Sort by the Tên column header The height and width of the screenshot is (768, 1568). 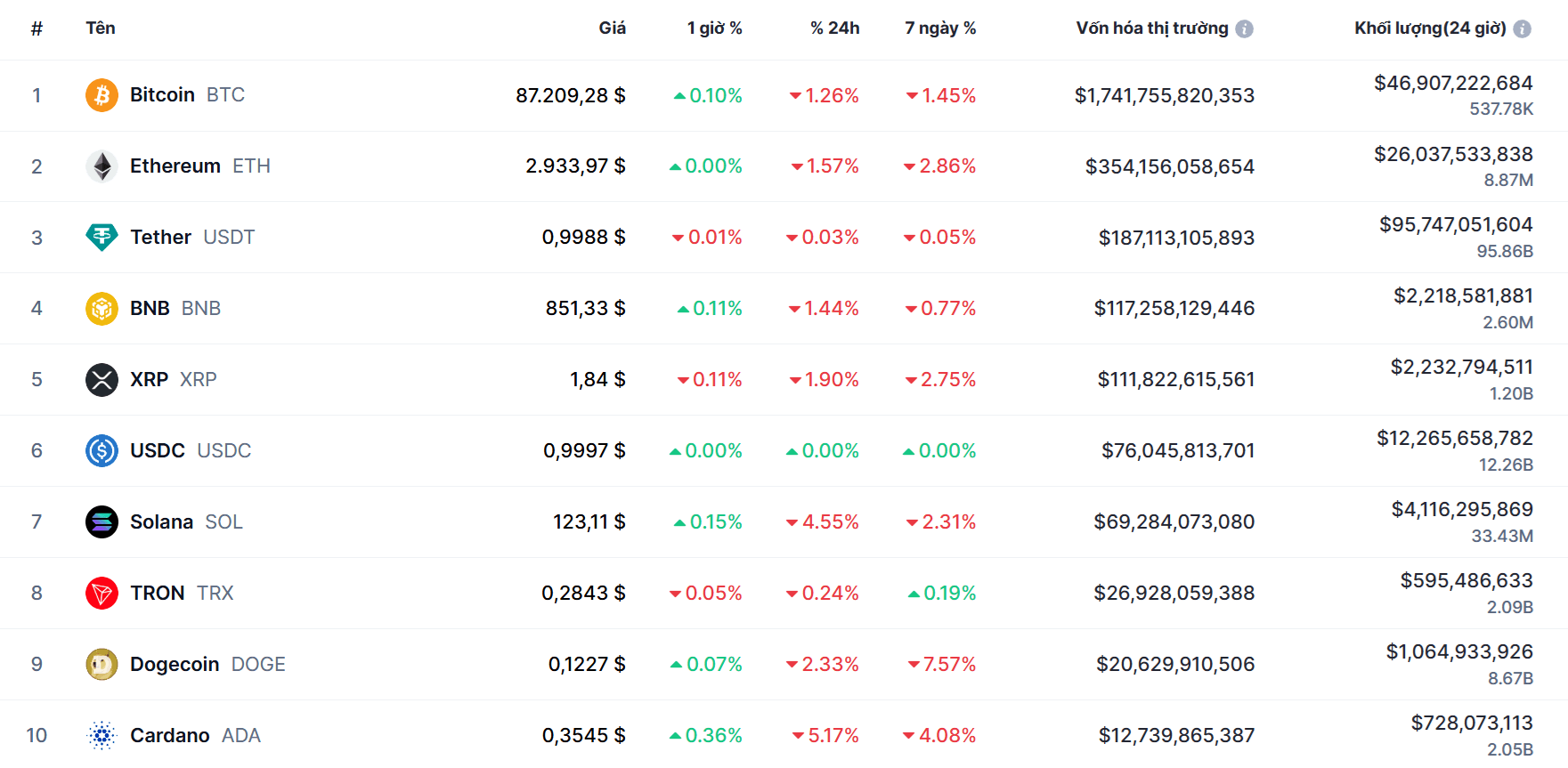click(101, 28)
